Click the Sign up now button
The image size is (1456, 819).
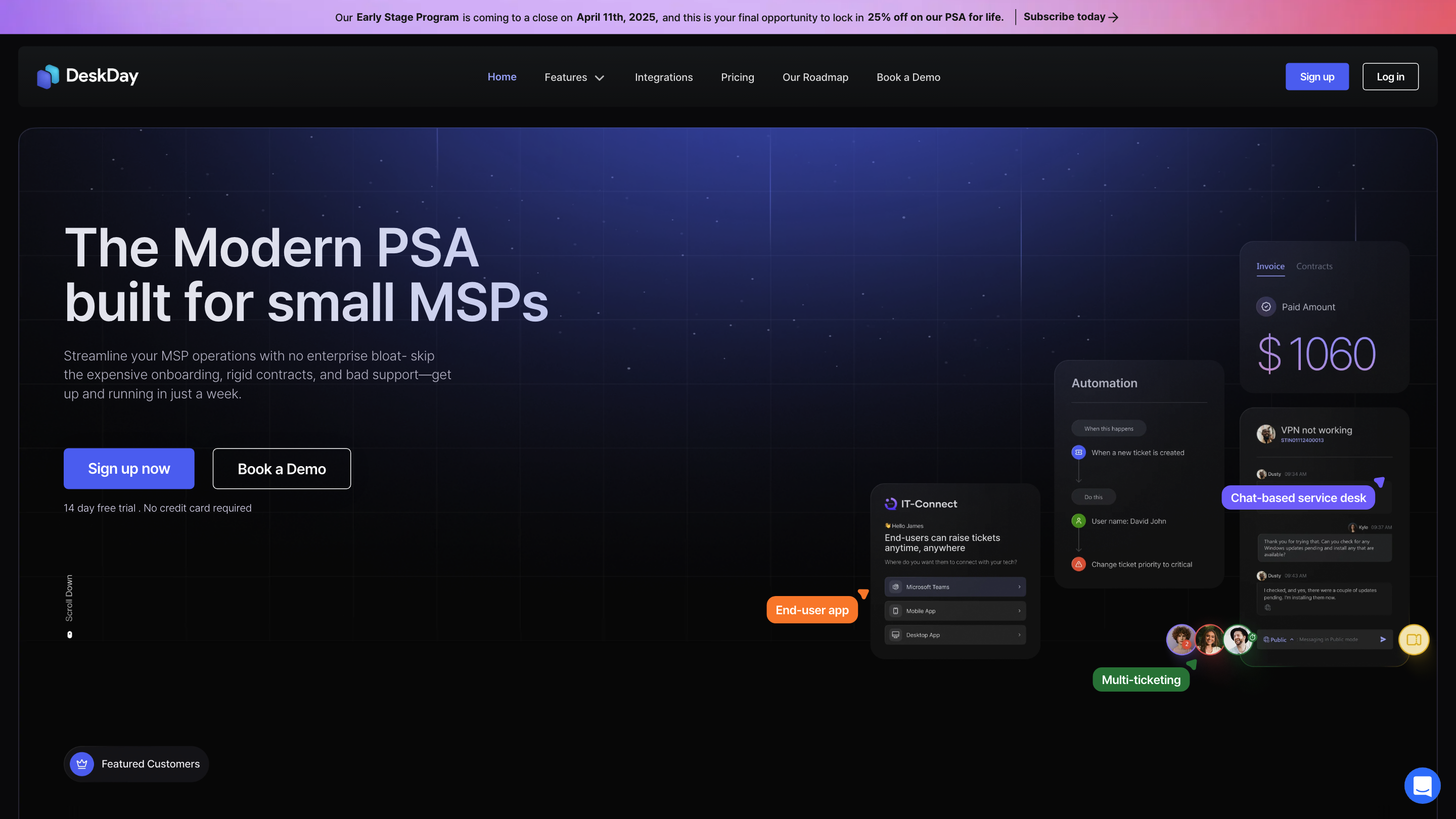tap(129, 469)
